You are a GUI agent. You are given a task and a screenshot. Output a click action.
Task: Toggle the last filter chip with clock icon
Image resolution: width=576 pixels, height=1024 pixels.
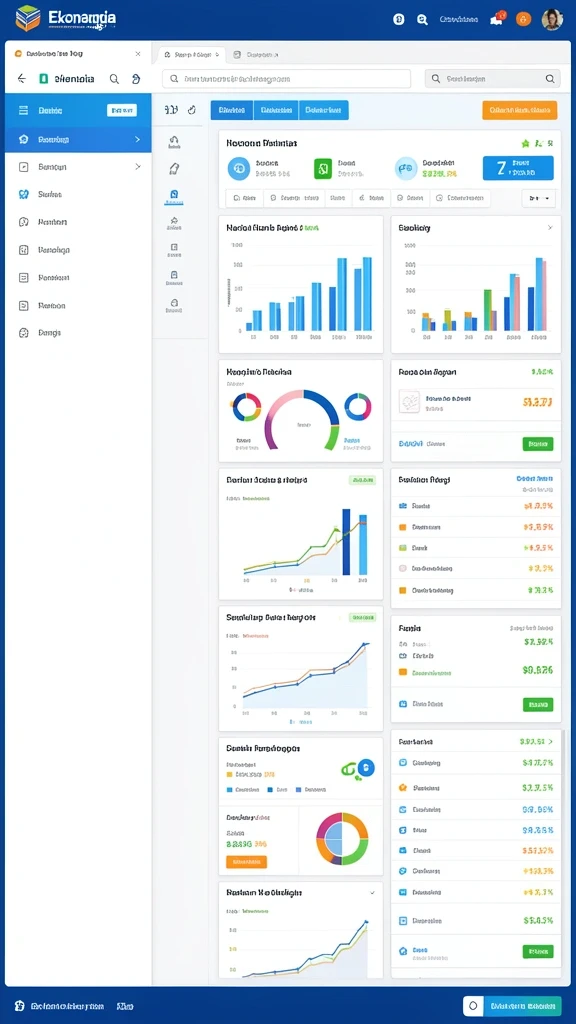tap(460, 197)
